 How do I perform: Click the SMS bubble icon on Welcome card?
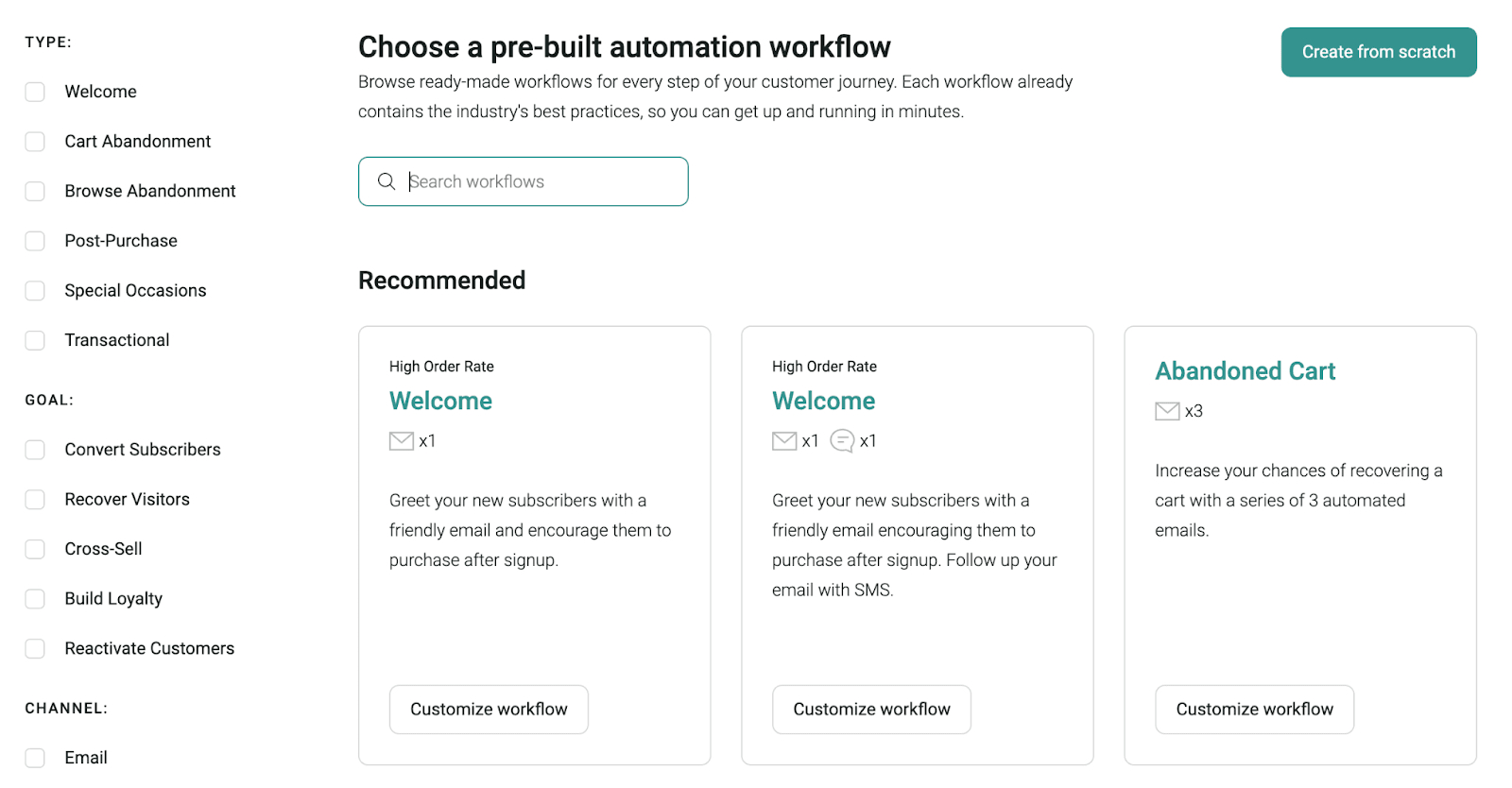pos(842,441)
